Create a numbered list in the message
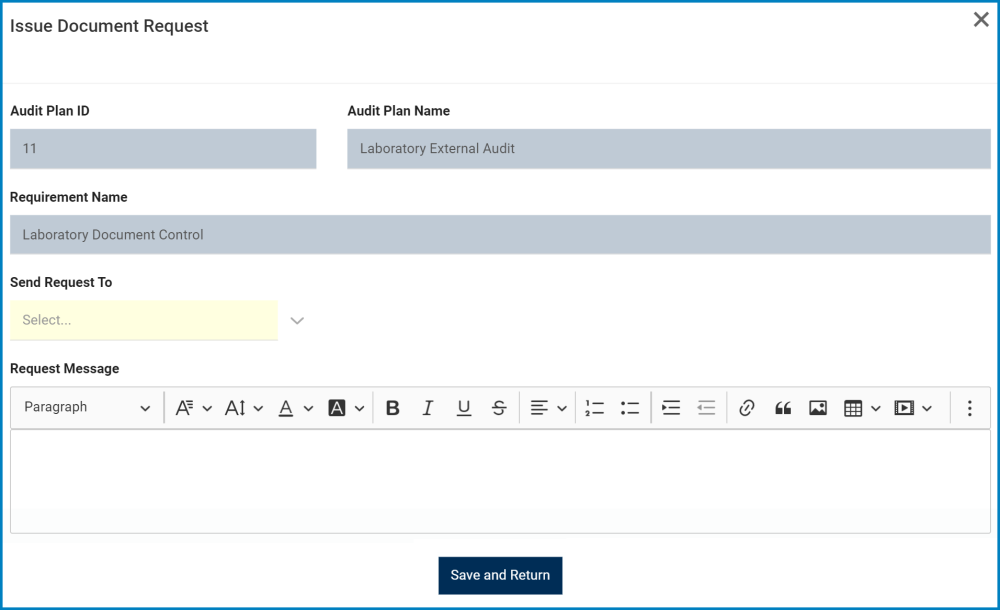This screenshot has height=610, width=1000. [x=594, y=407]
